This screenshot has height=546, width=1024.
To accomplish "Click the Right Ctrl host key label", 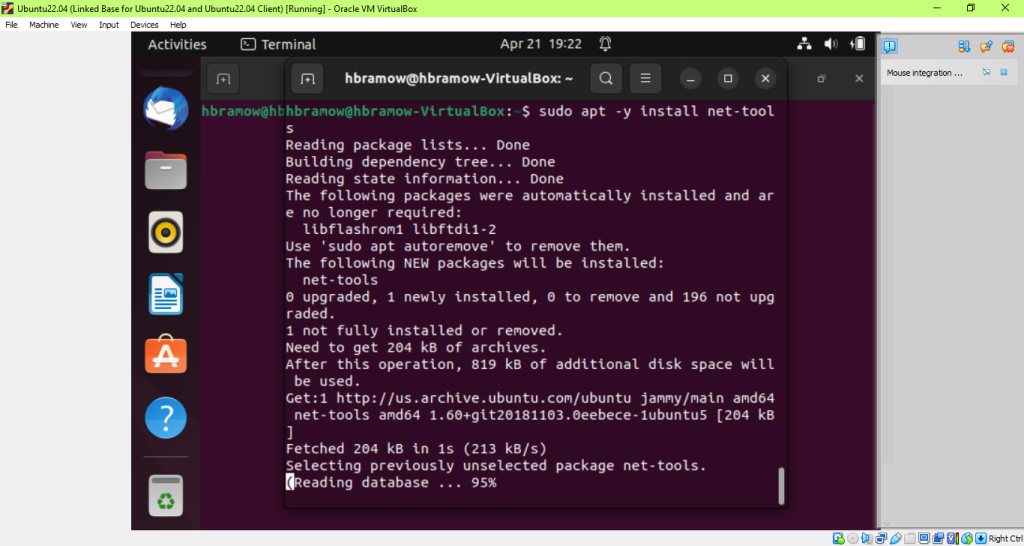I will point(1006,538).
